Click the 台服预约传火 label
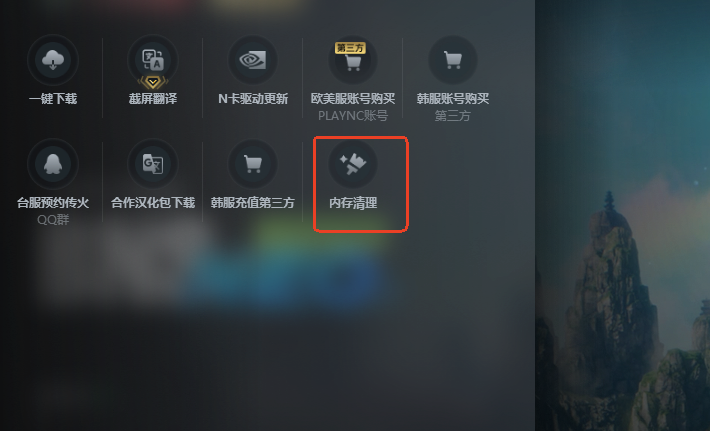 53,203
